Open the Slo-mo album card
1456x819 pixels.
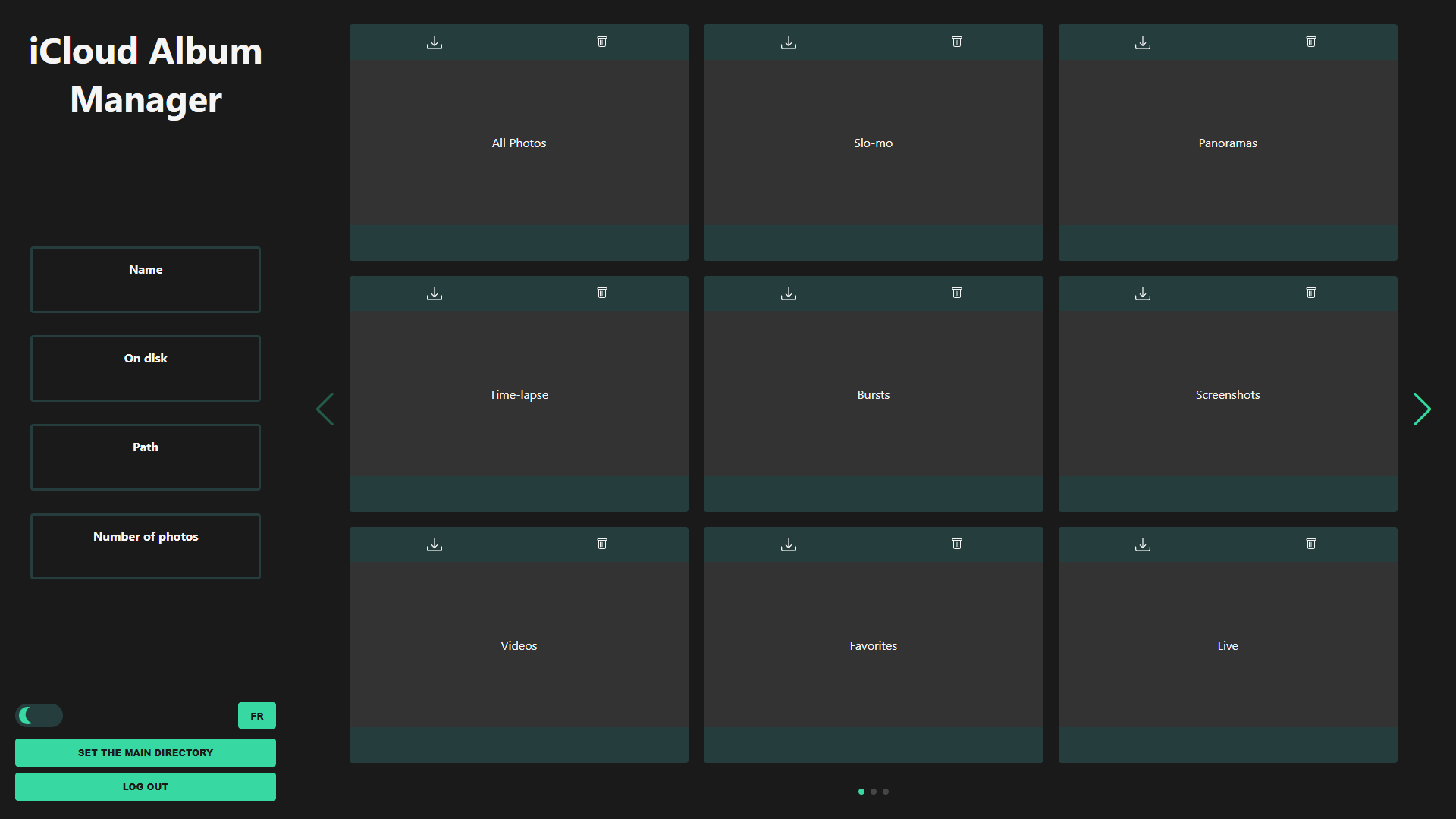(x=874, y=143)
